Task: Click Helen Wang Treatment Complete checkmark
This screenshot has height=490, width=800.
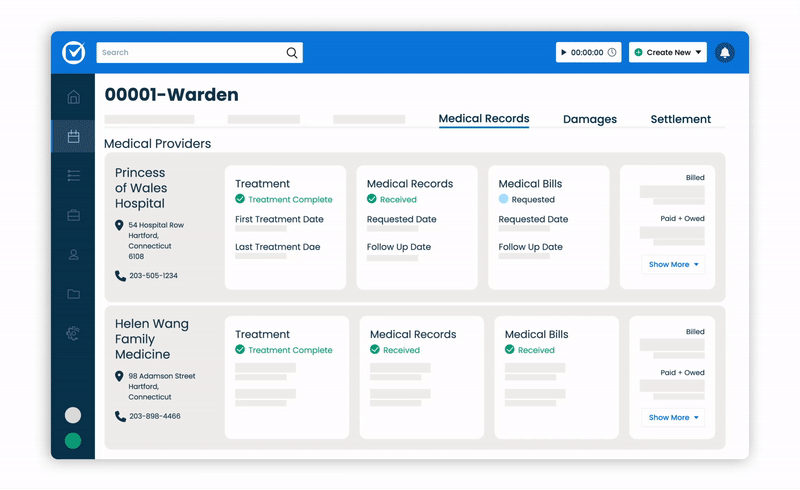Action: pos(240,349)
